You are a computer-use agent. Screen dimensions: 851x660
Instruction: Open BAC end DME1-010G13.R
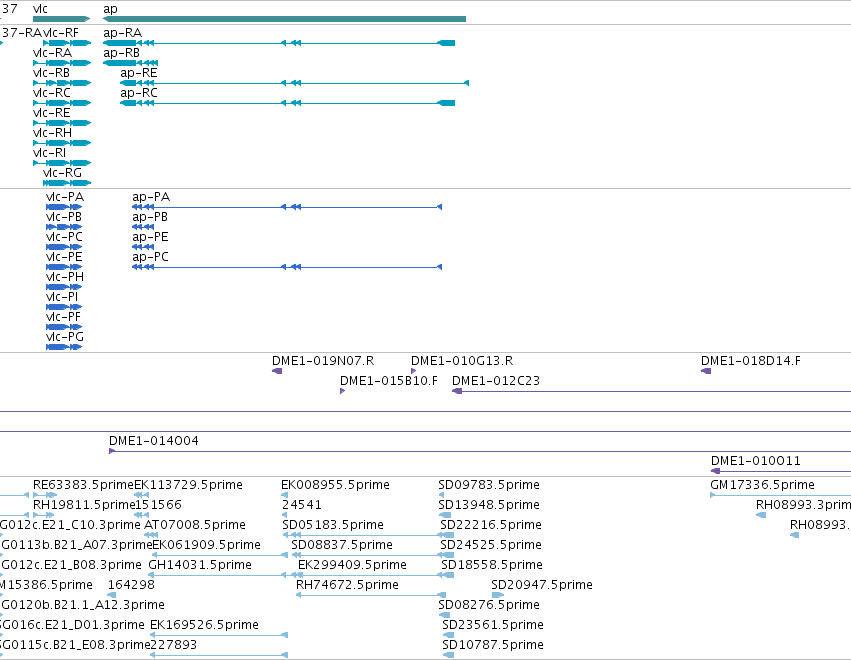[x=462, y=361]
